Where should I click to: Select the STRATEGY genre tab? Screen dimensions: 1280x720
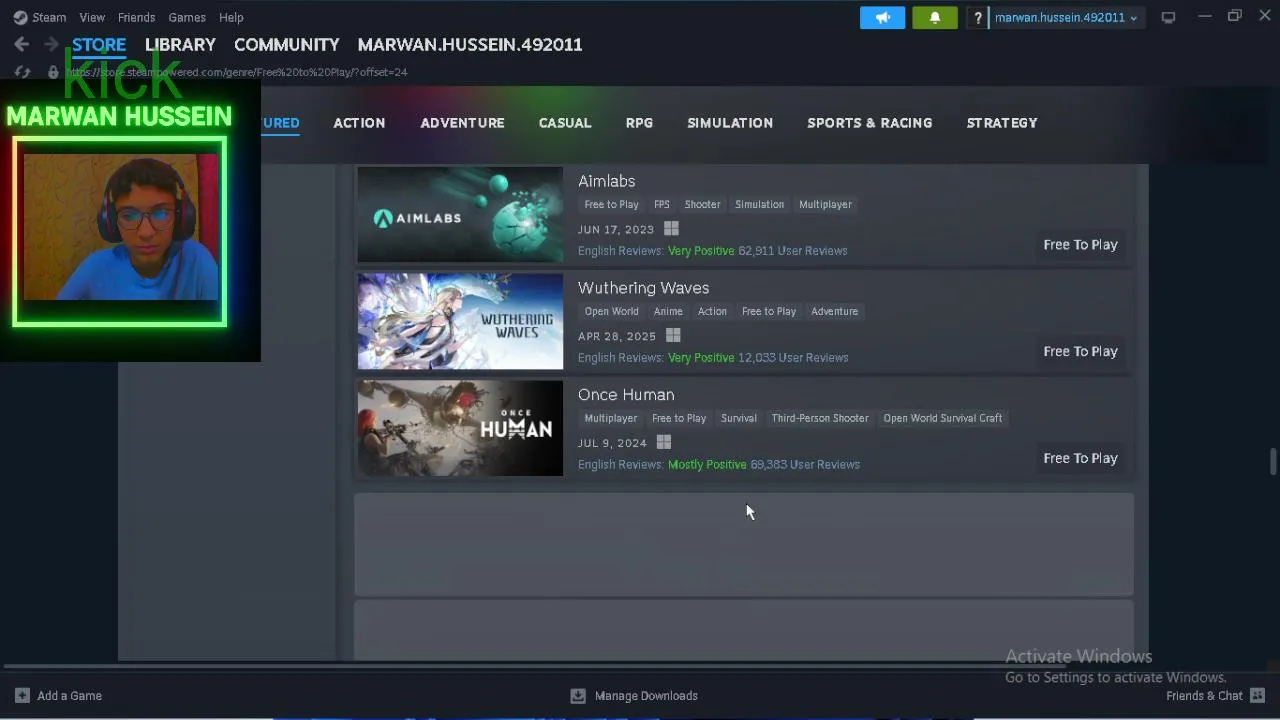click(1002, 122)
